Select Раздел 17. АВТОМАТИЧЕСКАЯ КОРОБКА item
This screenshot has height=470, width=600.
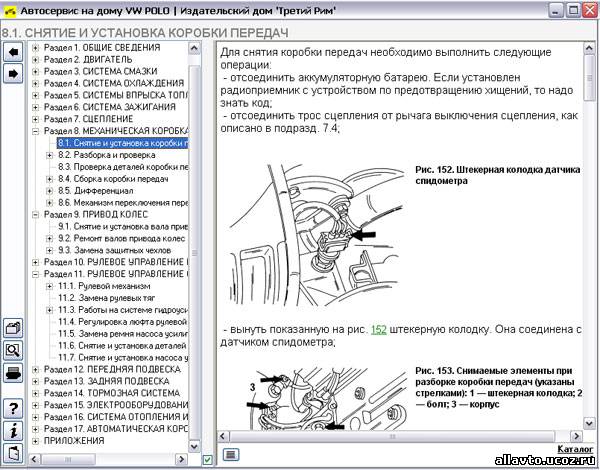click(116, 429)
